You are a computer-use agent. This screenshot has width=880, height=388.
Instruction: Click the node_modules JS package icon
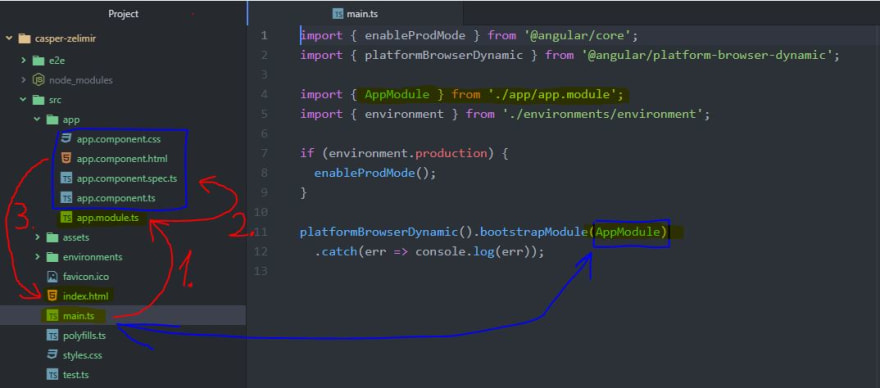point(39,80)
